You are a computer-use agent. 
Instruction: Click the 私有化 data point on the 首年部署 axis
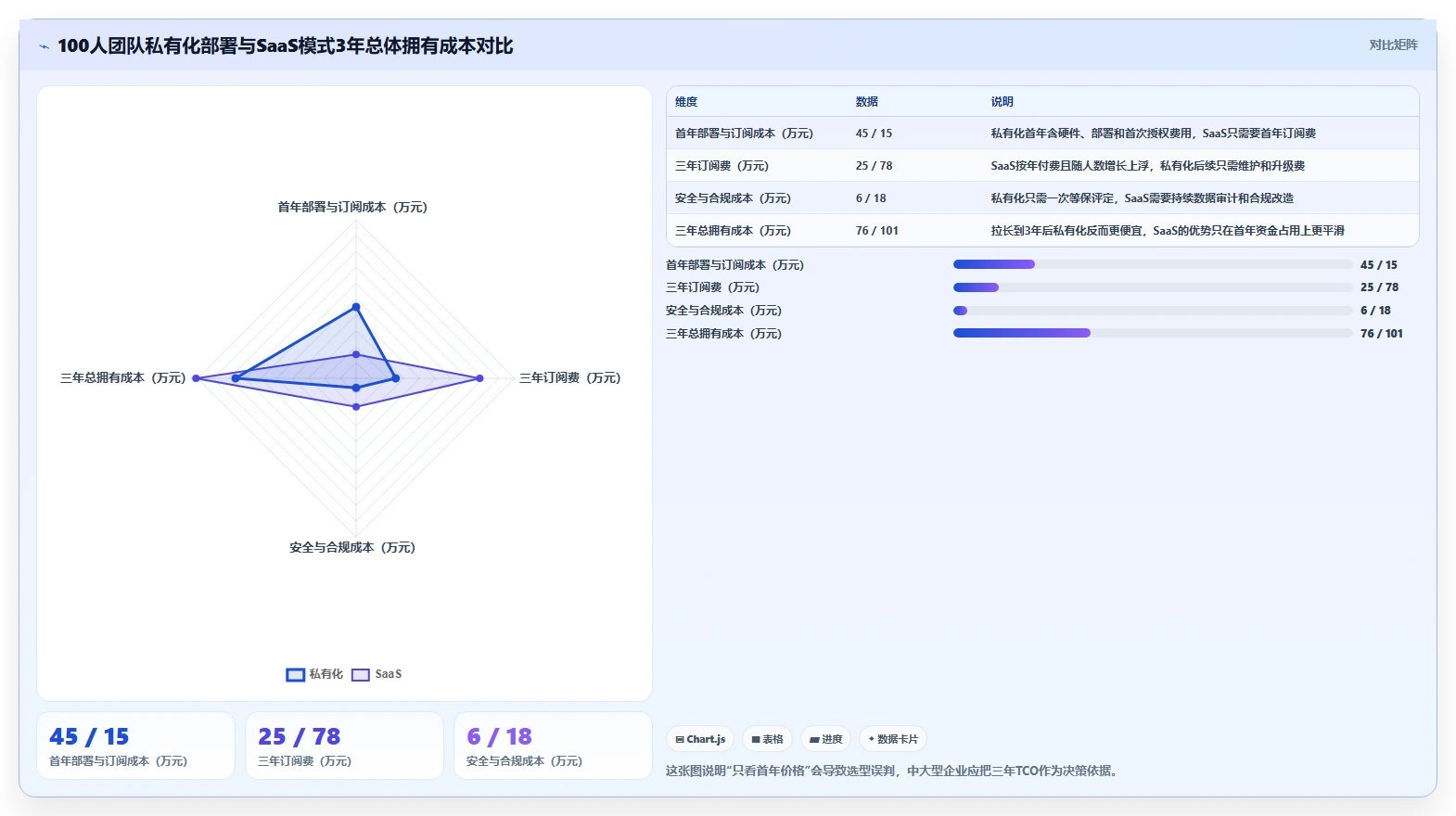click(356, 307)
